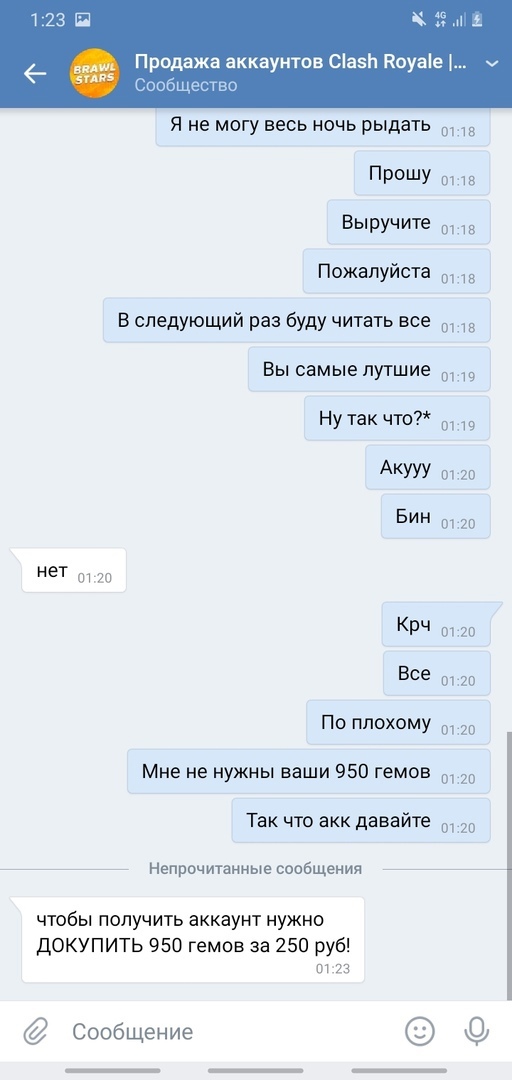Click the chat scrollbar on right edge

509,799
